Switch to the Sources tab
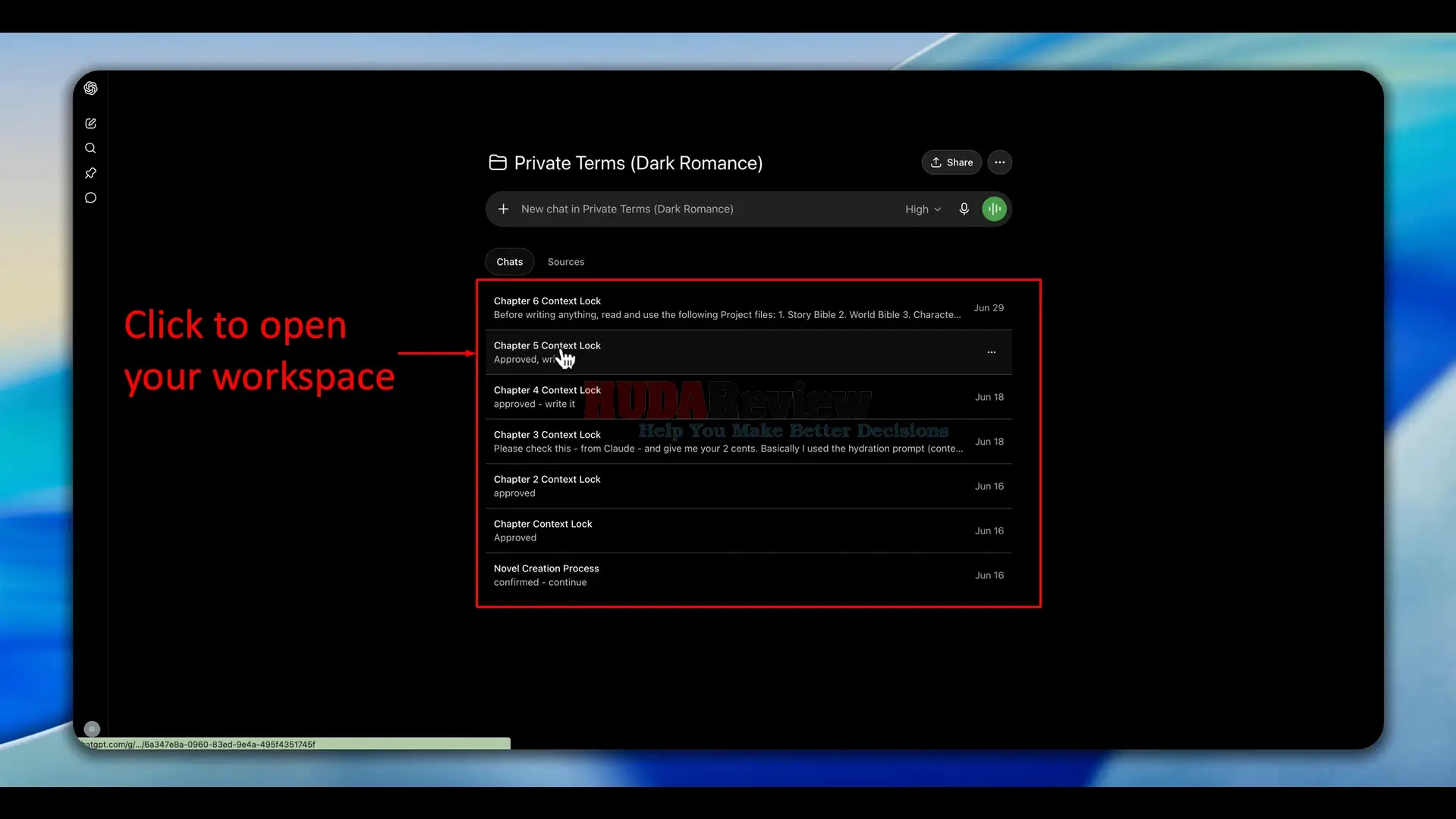Screen dimensions: 1456x819 [566, 262]
